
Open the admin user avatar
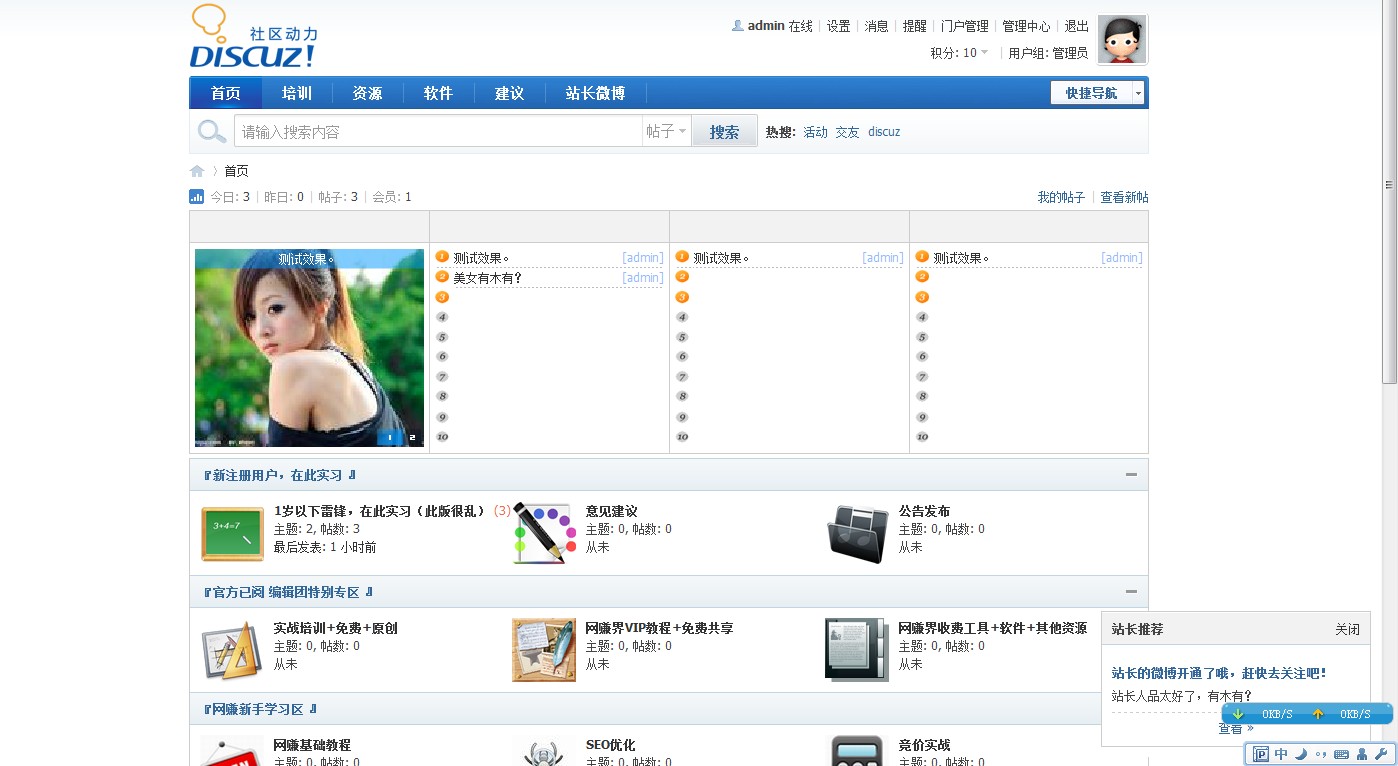[x=1122, y=40]
